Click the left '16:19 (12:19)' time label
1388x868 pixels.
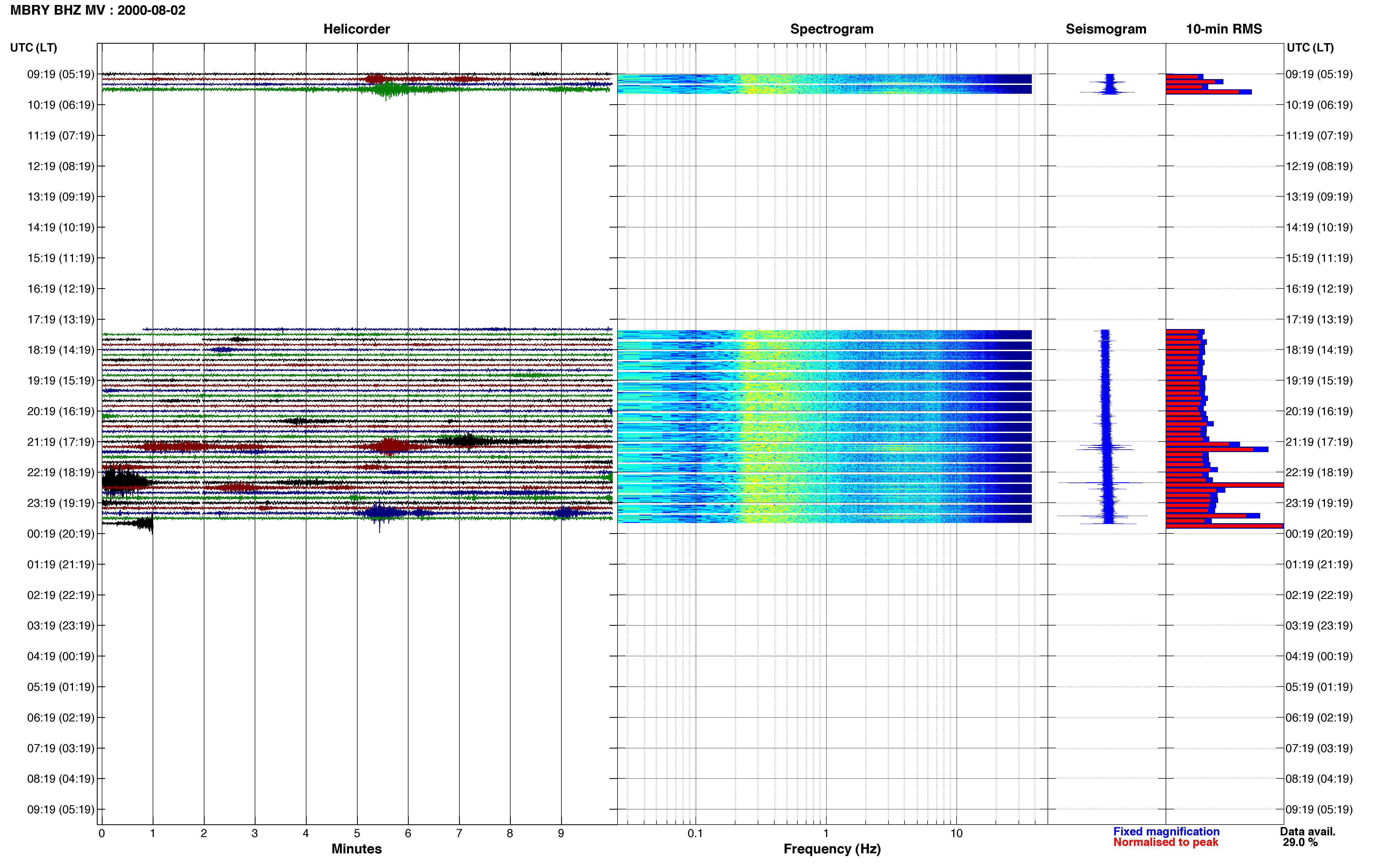pos(61,288)
